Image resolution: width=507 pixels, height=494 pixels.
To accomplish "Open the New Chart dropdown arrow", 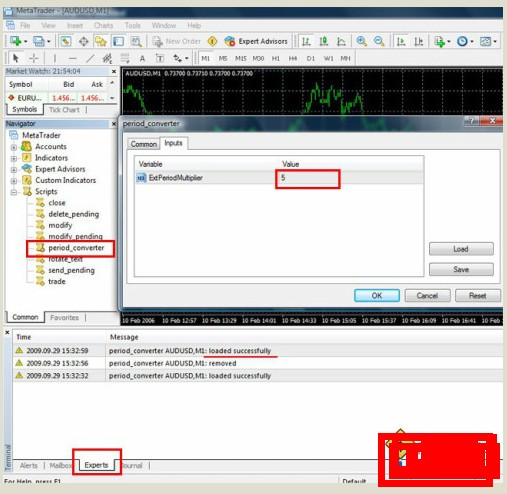I will click(x=26, y=42).
